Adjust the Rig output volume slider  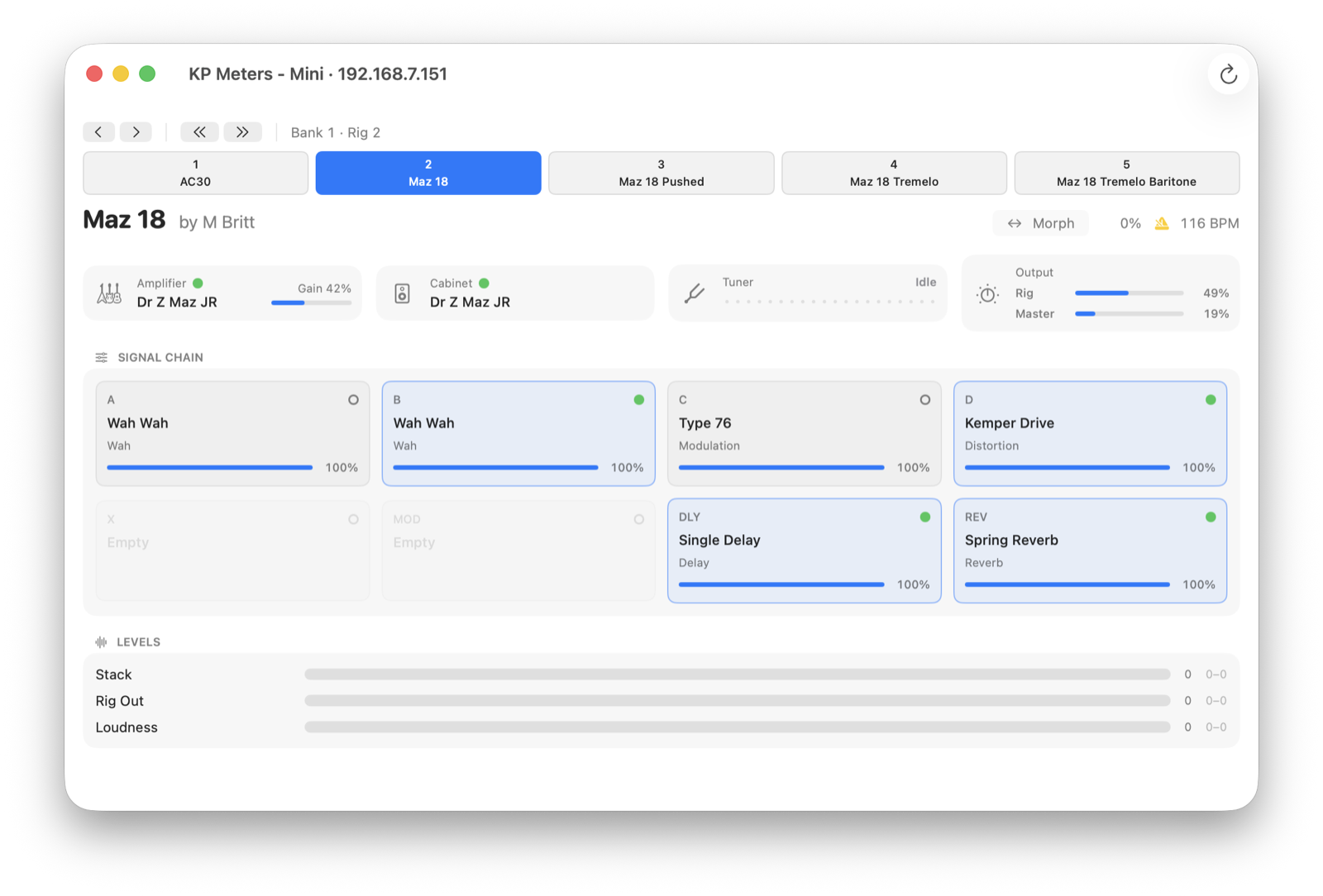pos(1130,293)
